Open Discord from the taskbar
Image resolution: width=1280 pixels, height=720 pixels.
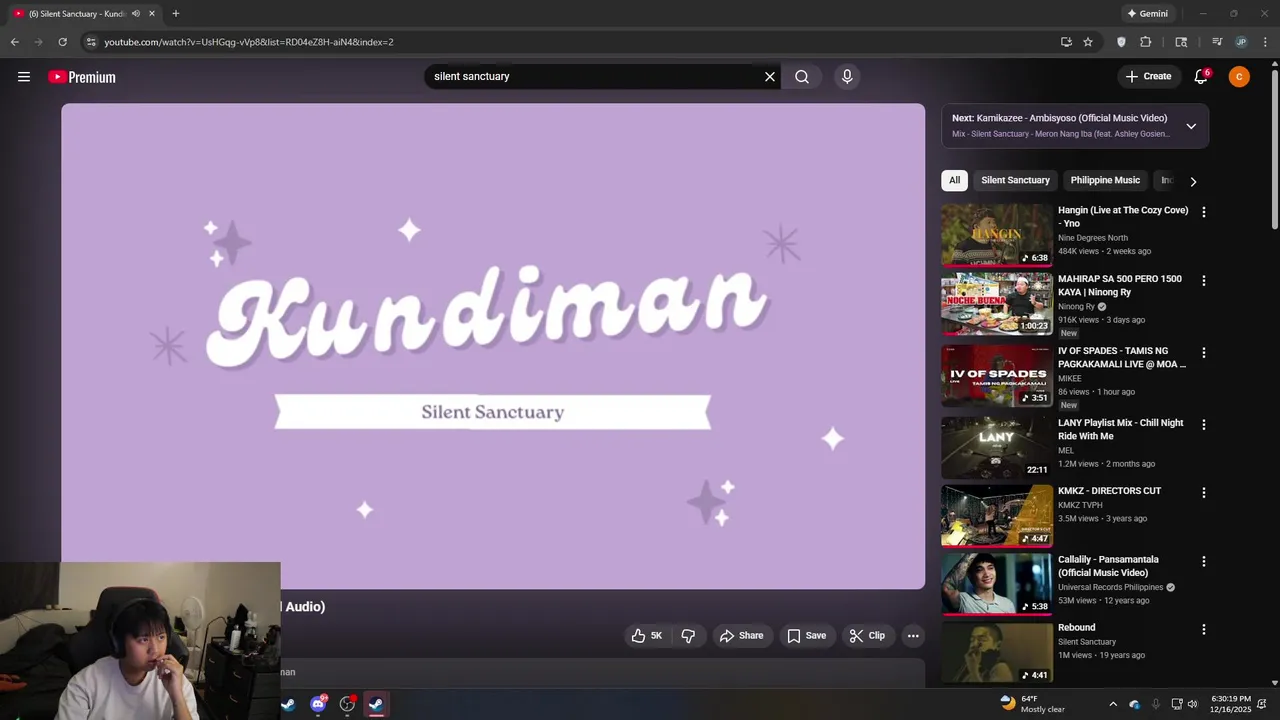point(318,704)
